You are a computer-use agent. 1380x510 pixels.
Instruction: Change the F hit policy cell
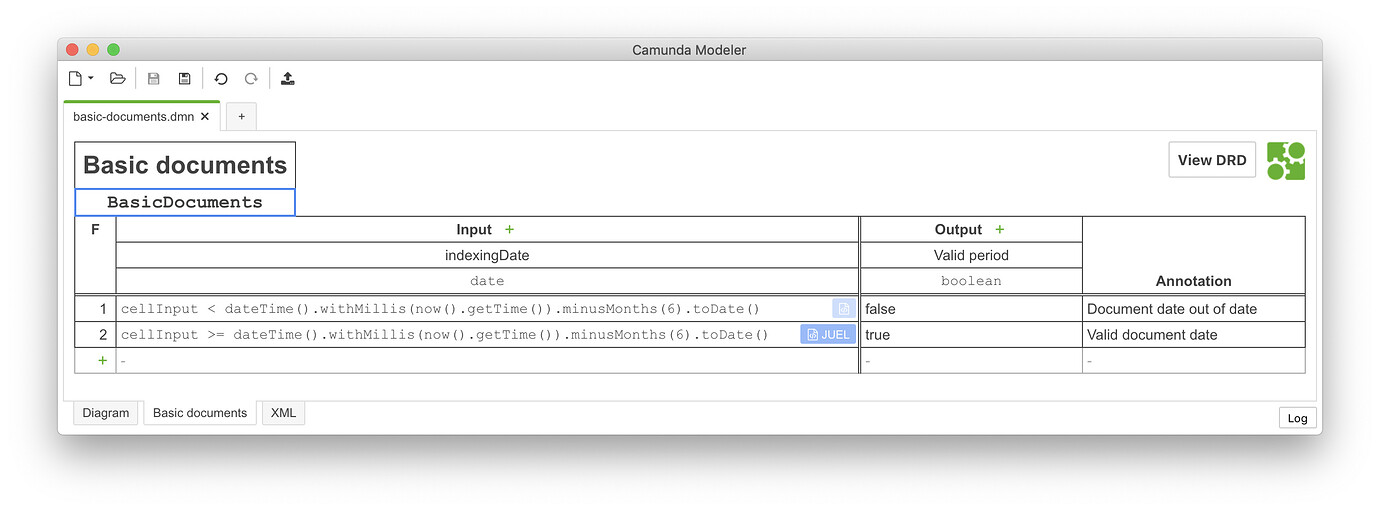[x=95, y=254]
